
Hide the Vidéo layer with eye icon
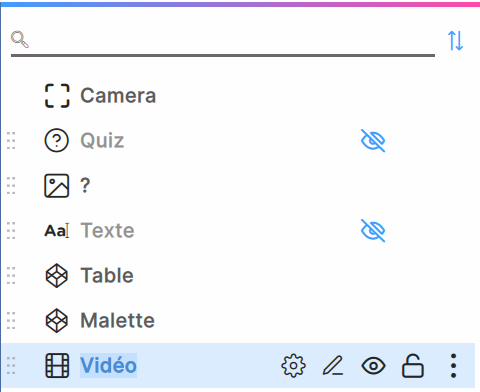(x=373, y=366)
